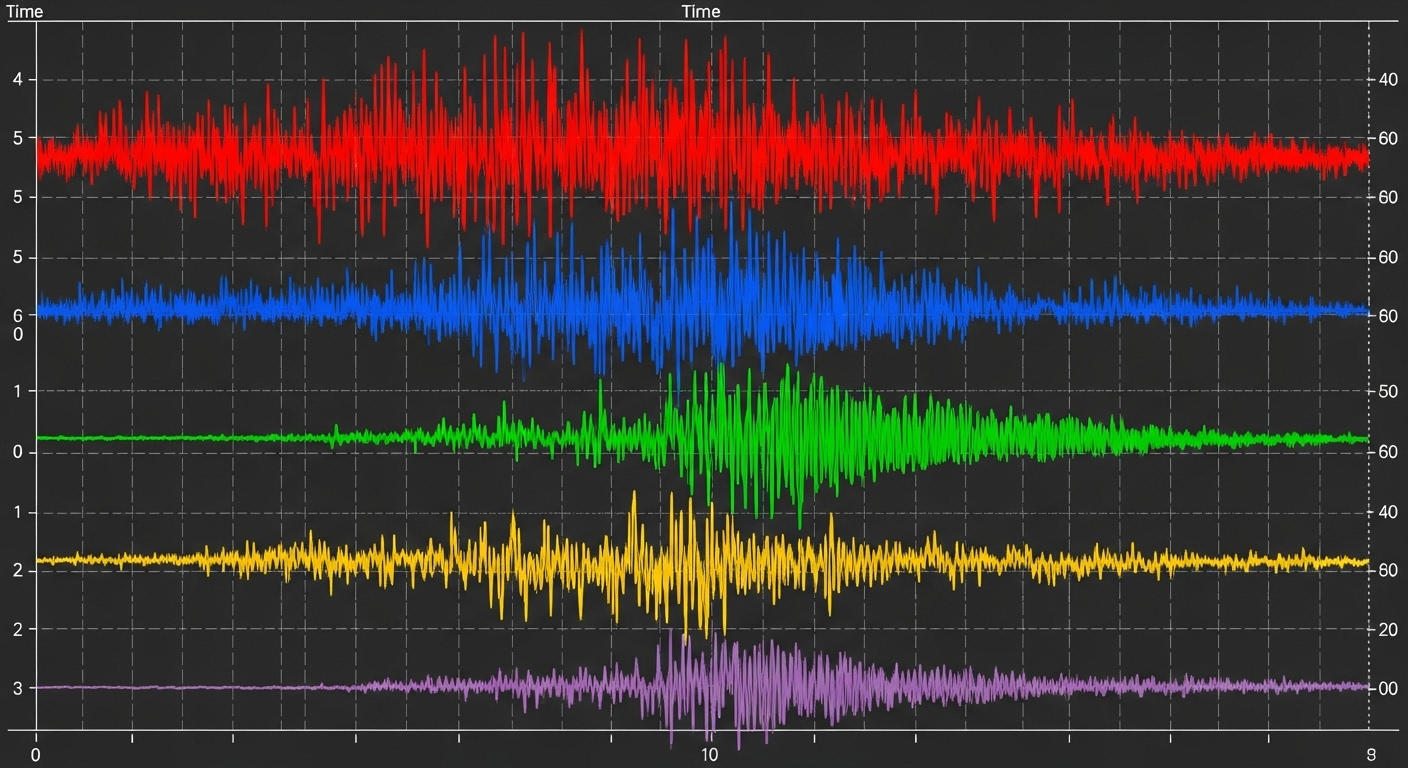The height and width of the screenshot is (768, 1408).
Task: Click the centered Time axis title
Action: pos(701,12)
